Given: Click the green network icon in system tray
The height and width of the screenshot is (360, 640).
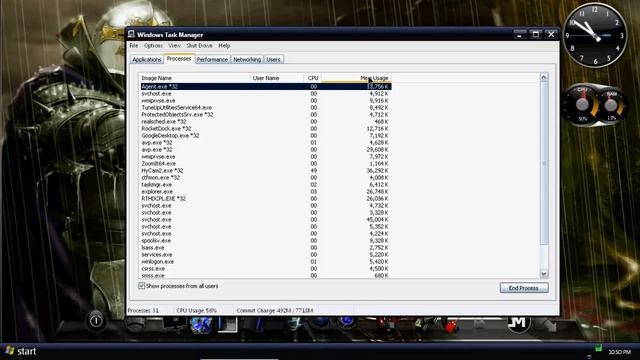Looking at the screenshot, I should [x=598, y=348].
